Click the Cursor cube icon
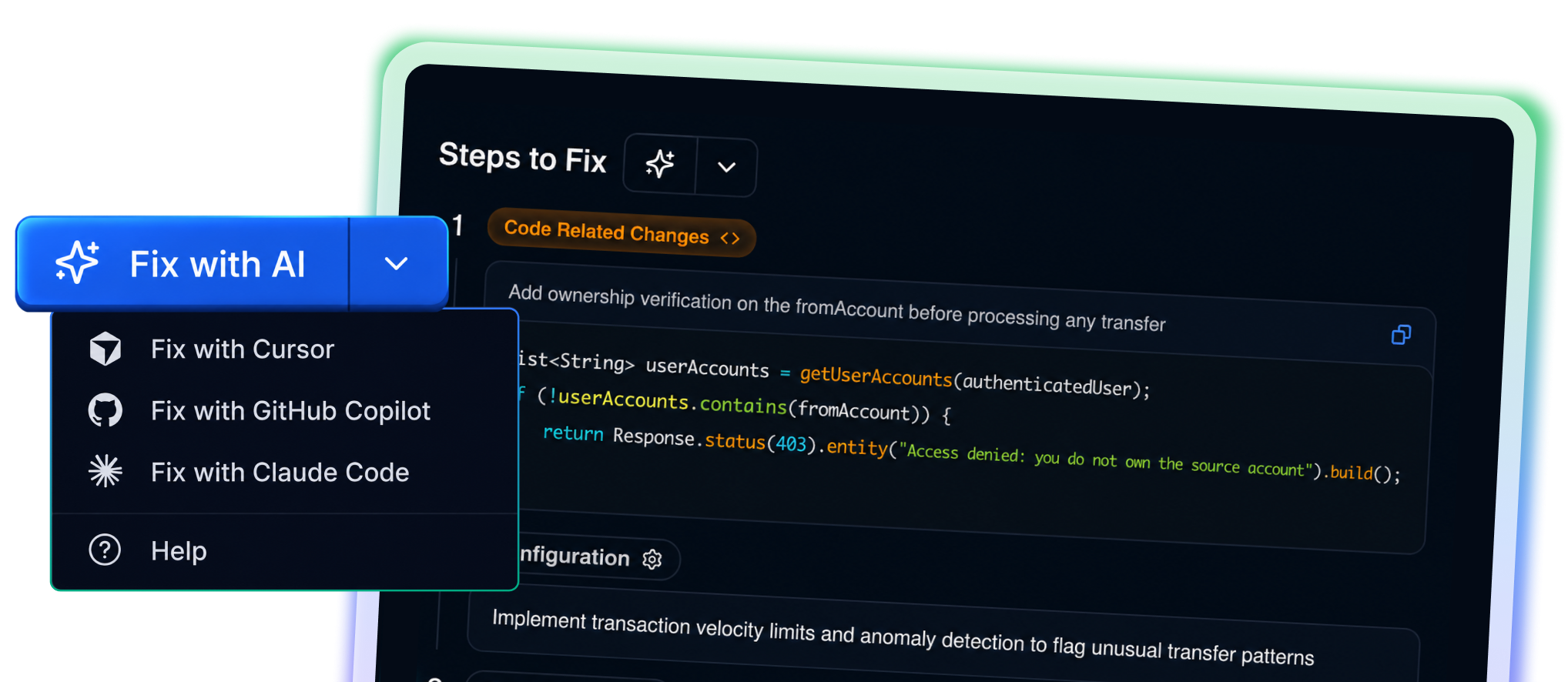 pyautogui.click(x=106, y=349)
